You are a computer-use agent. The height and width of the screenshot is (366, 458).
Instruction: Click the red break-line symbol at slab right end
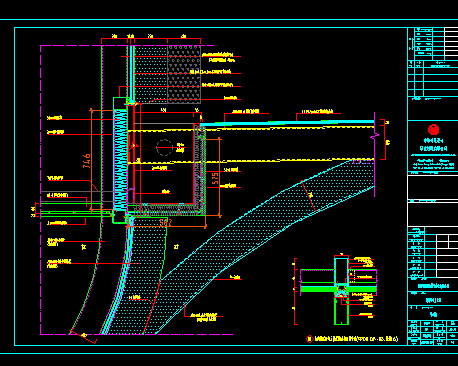[376, 136]
